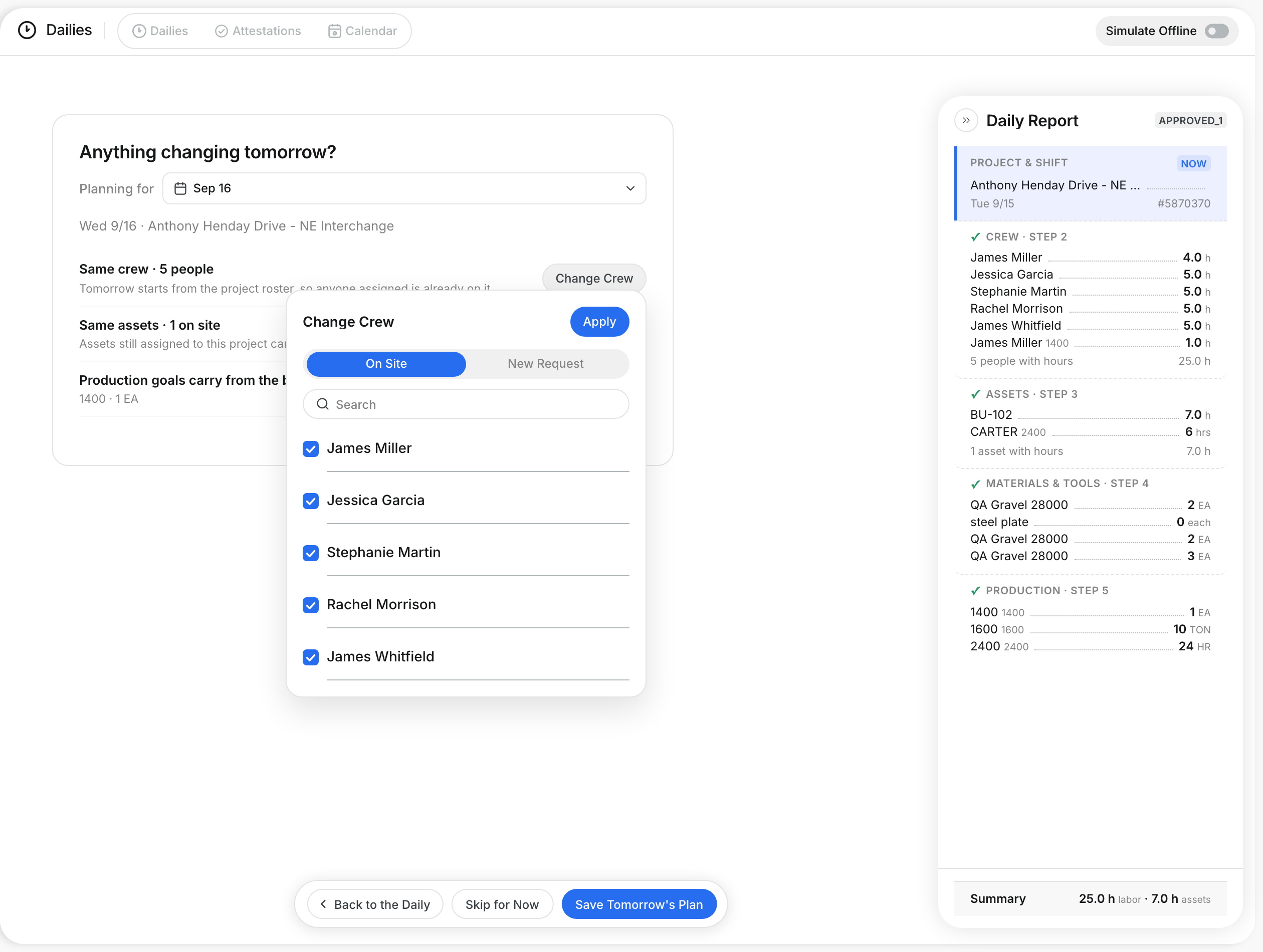Uncheck James Miller in crew list
This screenshot has height=952, width=1263.
click(x=311, y=448)
